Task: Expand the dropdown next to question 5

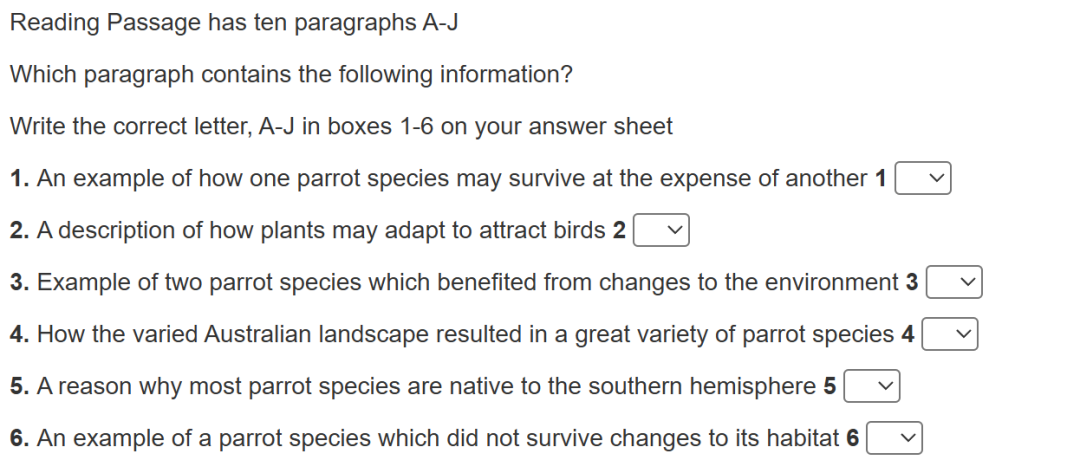Action: tap(872, 387)
